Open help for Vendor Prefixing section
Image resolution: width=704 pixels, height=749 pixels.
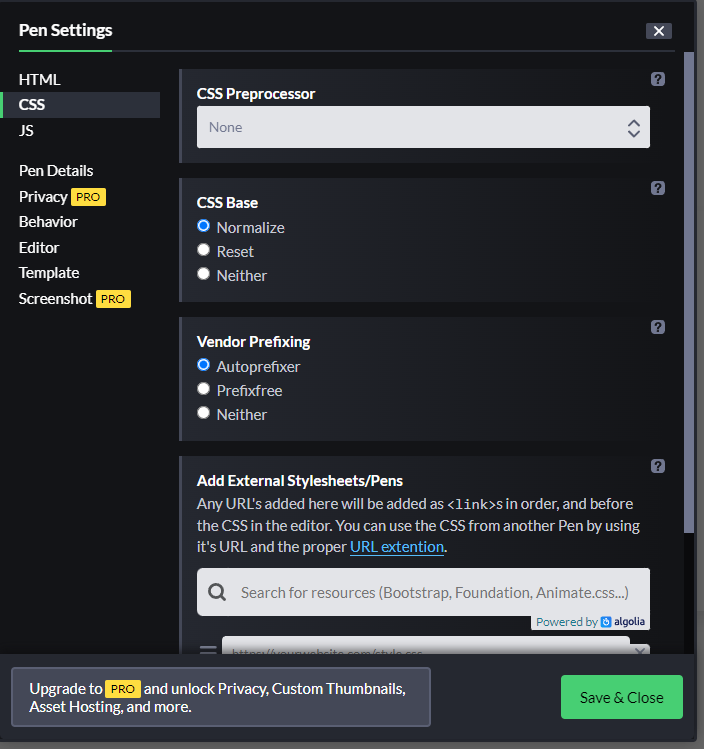(658, 327)
